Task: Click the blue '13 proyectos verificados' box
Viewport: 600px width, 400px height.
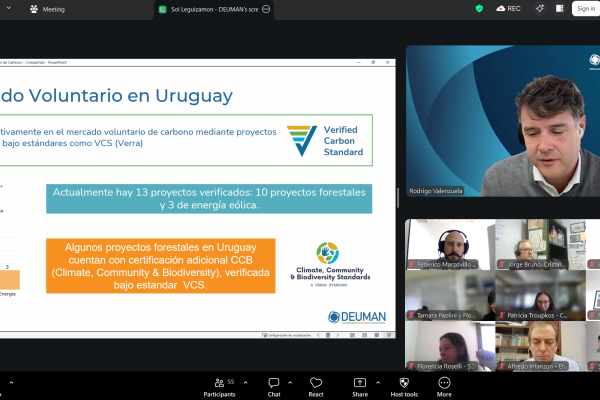Action: (209, 199)
